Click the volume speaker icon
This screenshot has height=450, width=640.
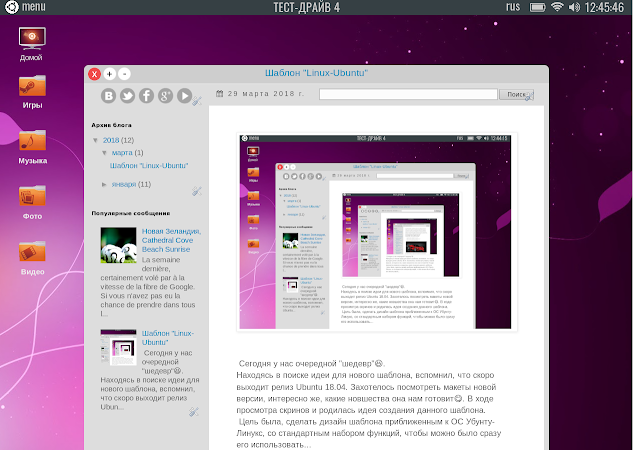pos(574,7)
